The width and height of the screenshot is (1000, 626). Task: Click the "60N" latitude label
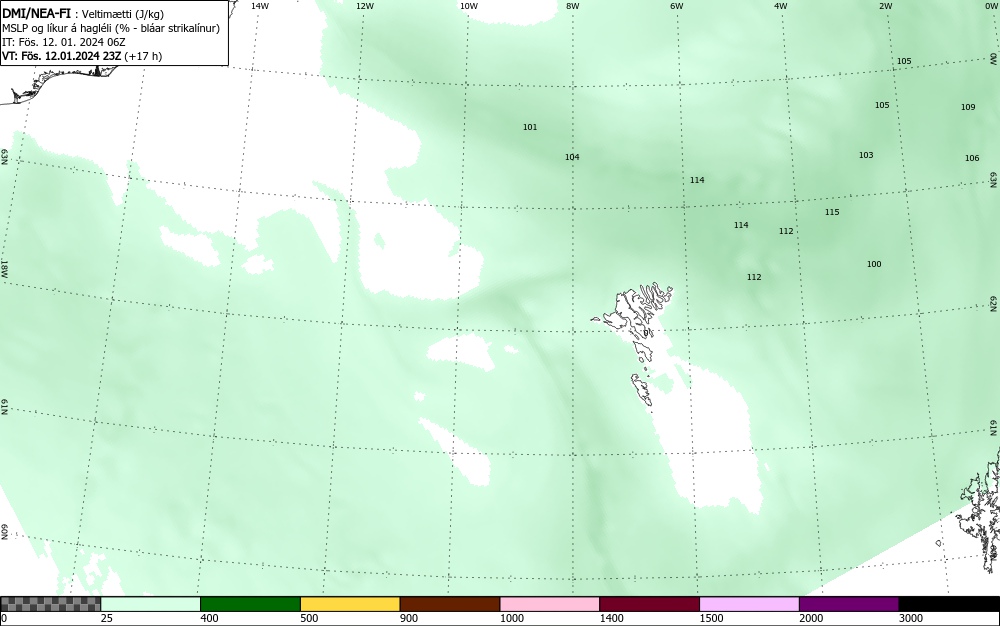4,532
